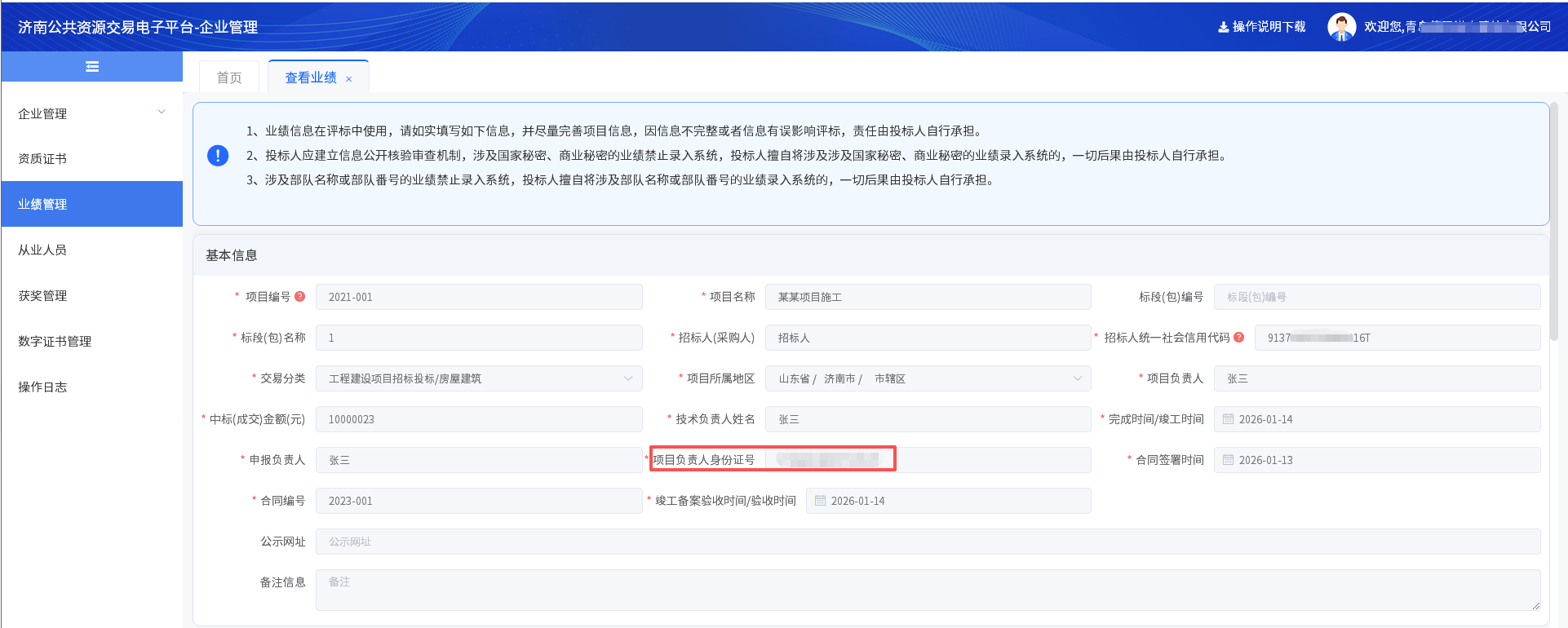Click the user avatar icon
Image resolution: width=1568 pixels, height=628 pixels.
[x=1341, y=27]
